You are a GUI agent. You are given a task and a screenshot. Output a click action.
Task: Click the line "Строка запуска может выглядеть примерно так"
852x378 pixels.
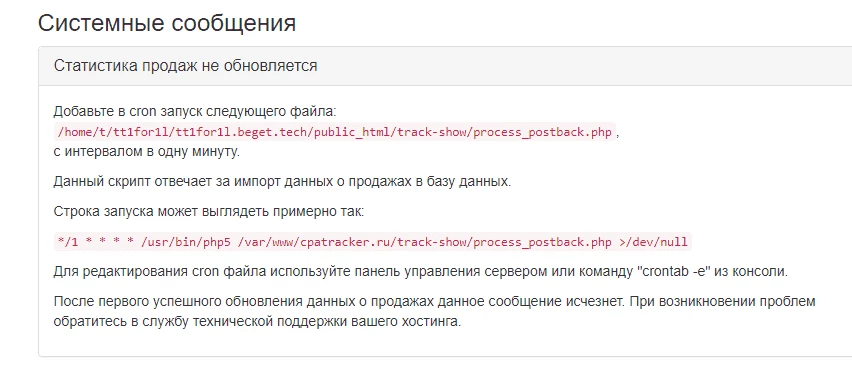point(209,211)
